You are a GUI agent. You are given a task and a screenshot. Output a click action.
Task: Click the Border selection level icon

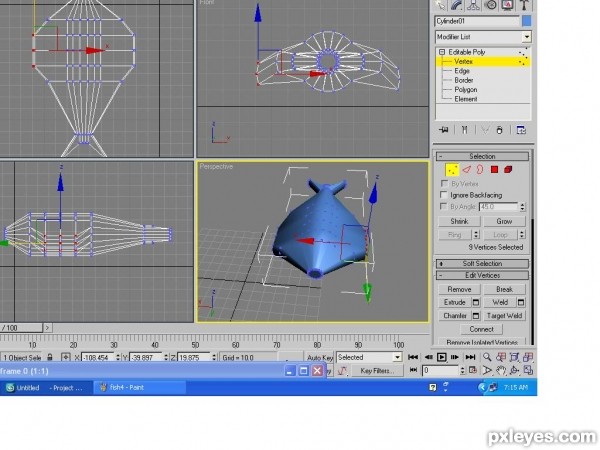tap(480, 170)
